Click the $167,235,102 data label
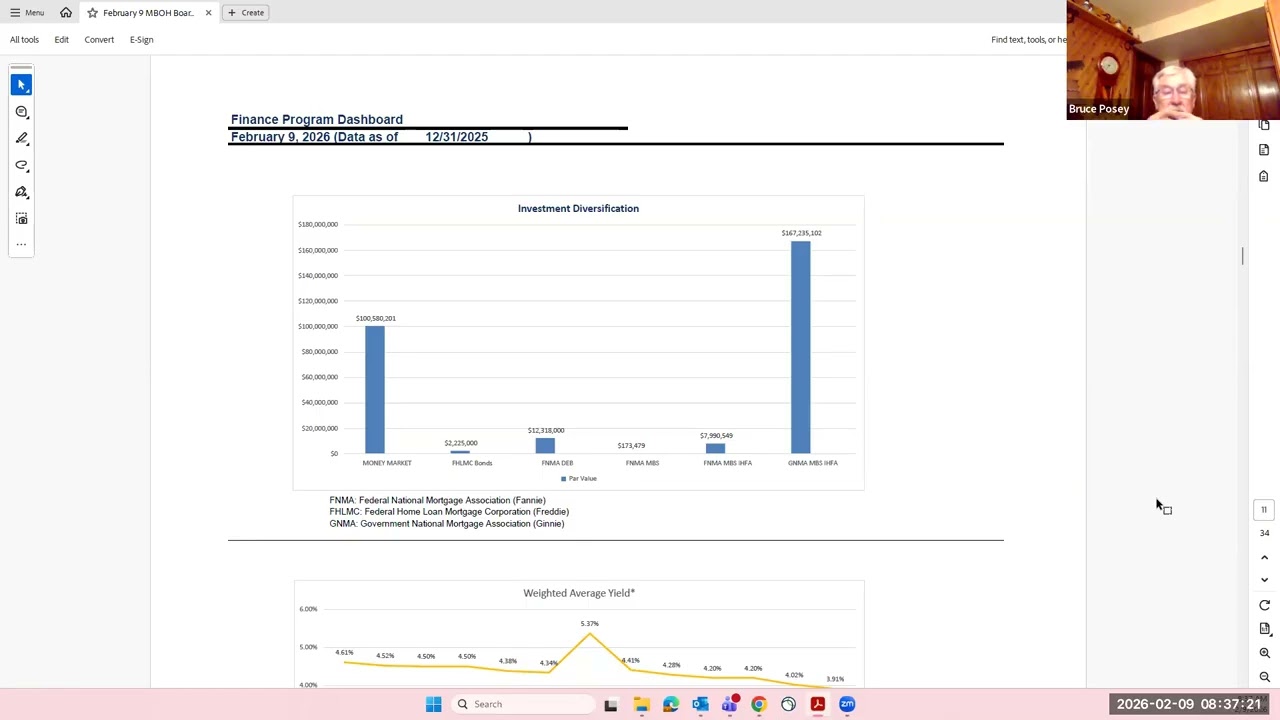Screen dimensions: 1280x720 (x=801, y=233)
